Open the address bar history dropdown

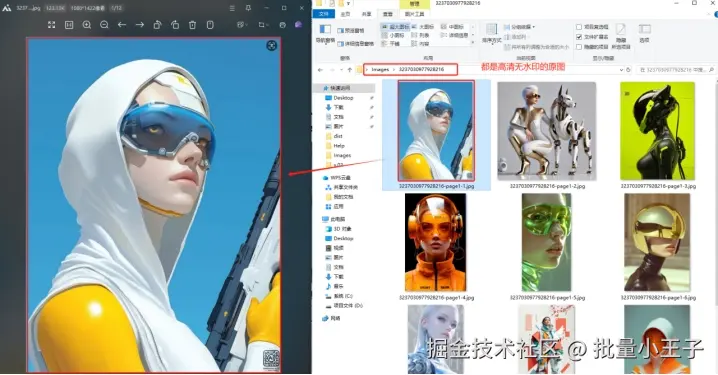[x=621, y=70]
